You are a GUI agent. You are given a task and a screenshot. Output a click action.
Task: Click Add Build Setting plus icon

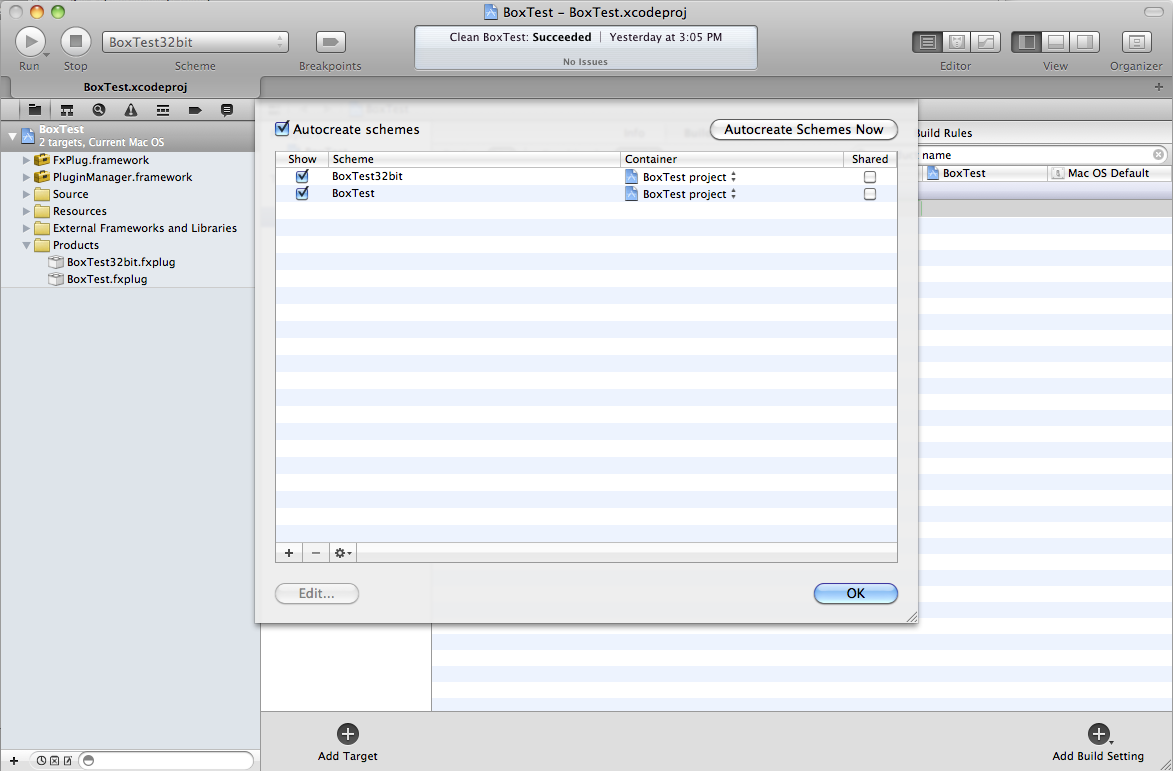1098,734
